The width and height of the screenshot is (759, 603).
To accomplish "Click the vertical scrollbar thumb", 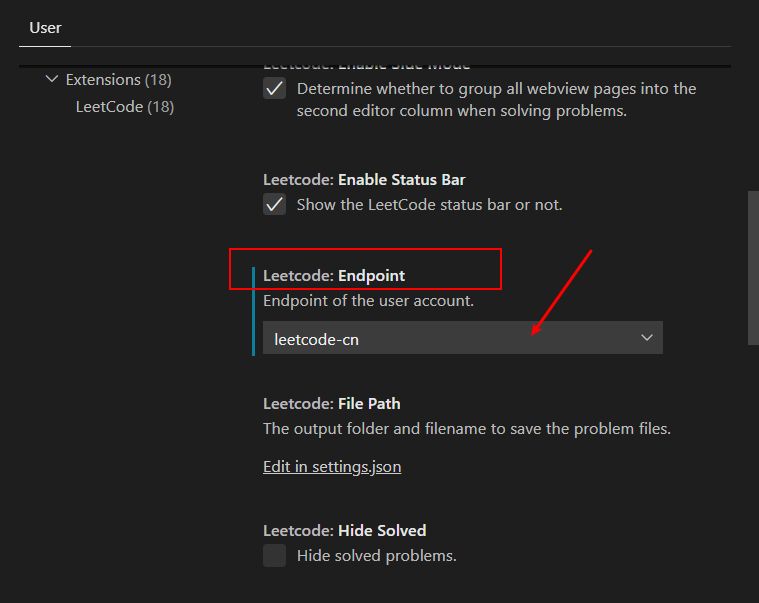I will click(753, 267).
